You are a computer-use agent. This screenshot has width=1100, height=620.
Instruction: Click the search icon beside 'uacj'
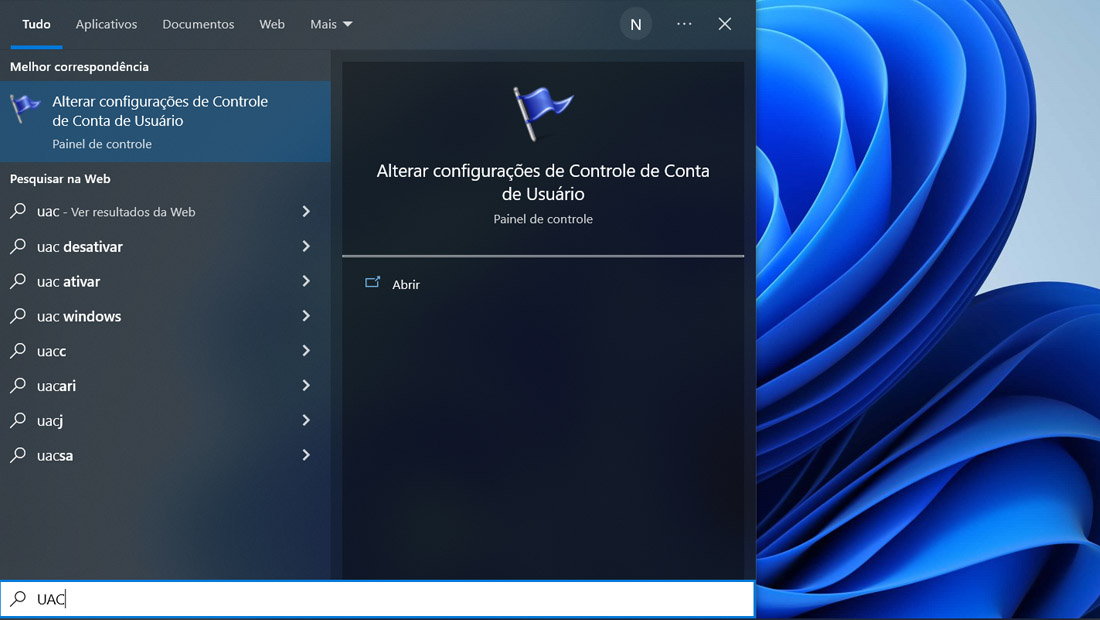tap(18, 420)
